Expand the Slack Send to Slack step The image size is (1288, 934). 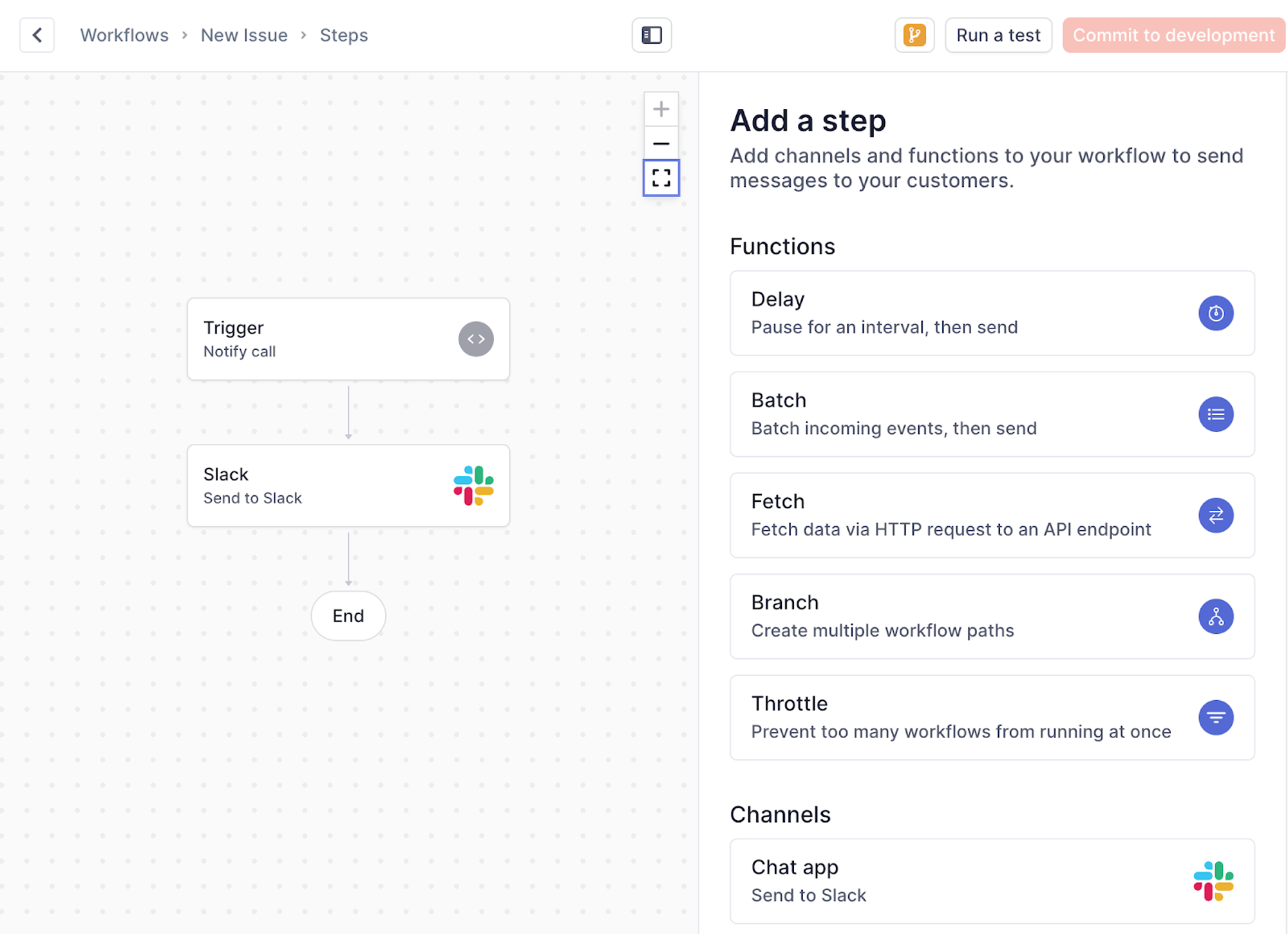tap(348, 485)
